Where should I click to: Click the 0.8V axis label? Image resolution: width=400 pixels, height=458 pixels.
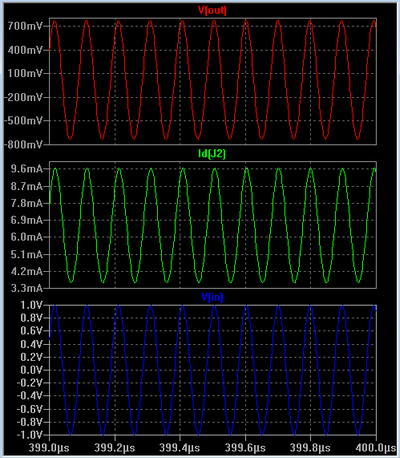pos(32,318)
